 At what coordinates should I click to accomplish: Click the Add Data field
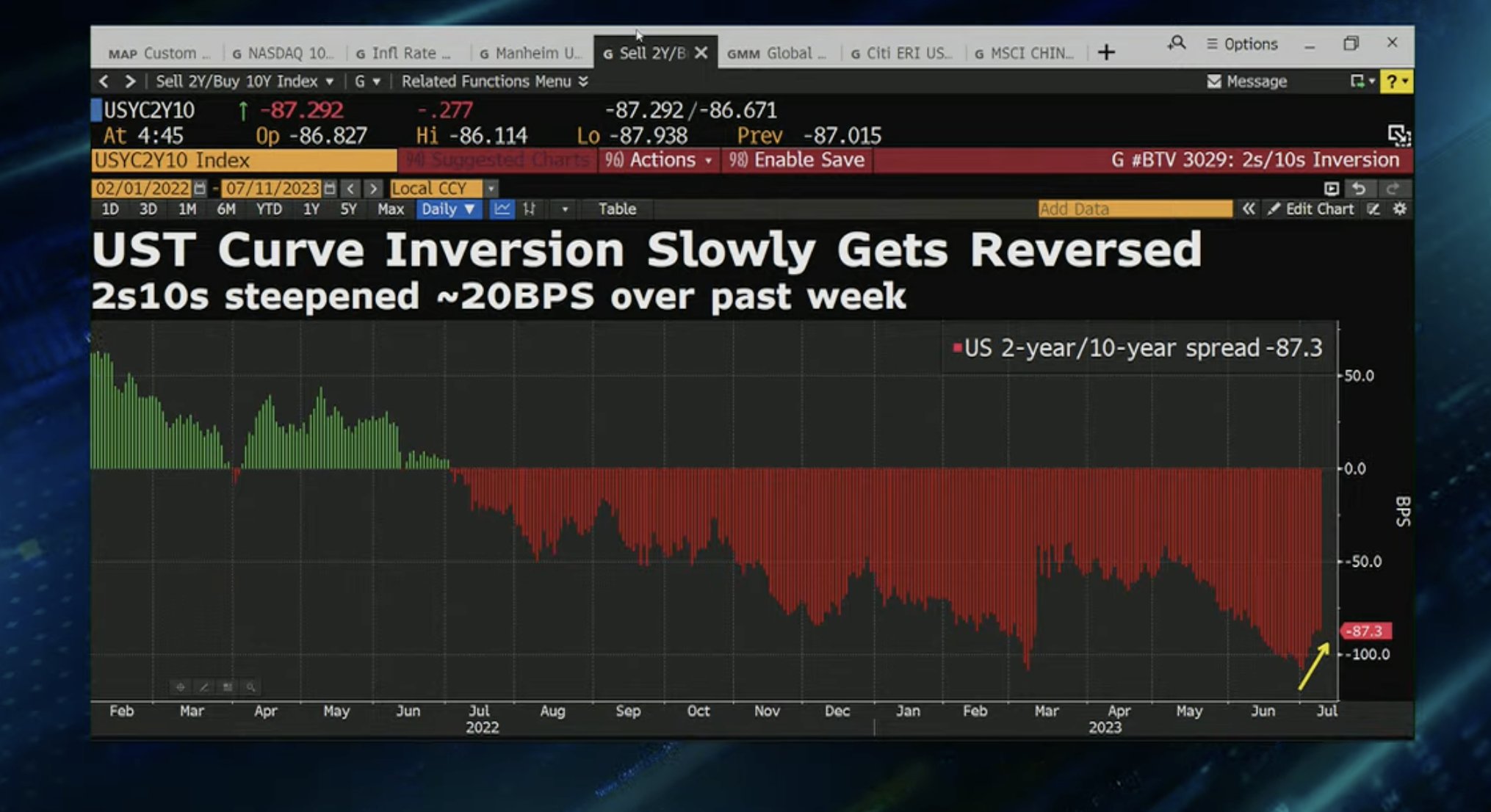tap(1135, 209)
